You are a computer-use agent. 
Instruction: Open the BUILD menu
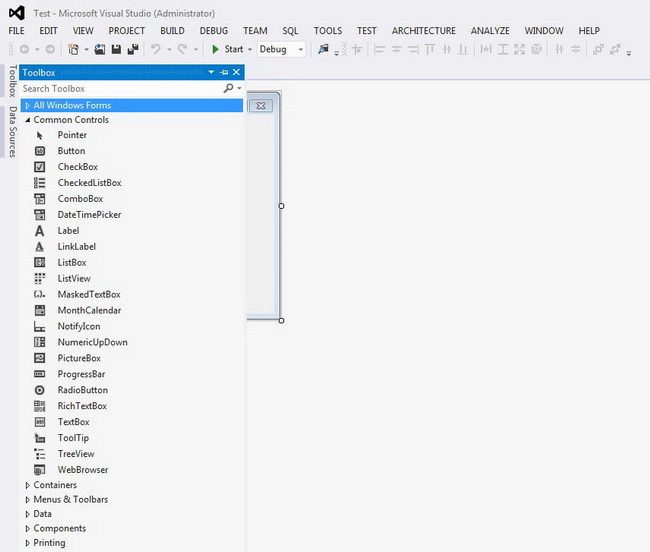172,31
